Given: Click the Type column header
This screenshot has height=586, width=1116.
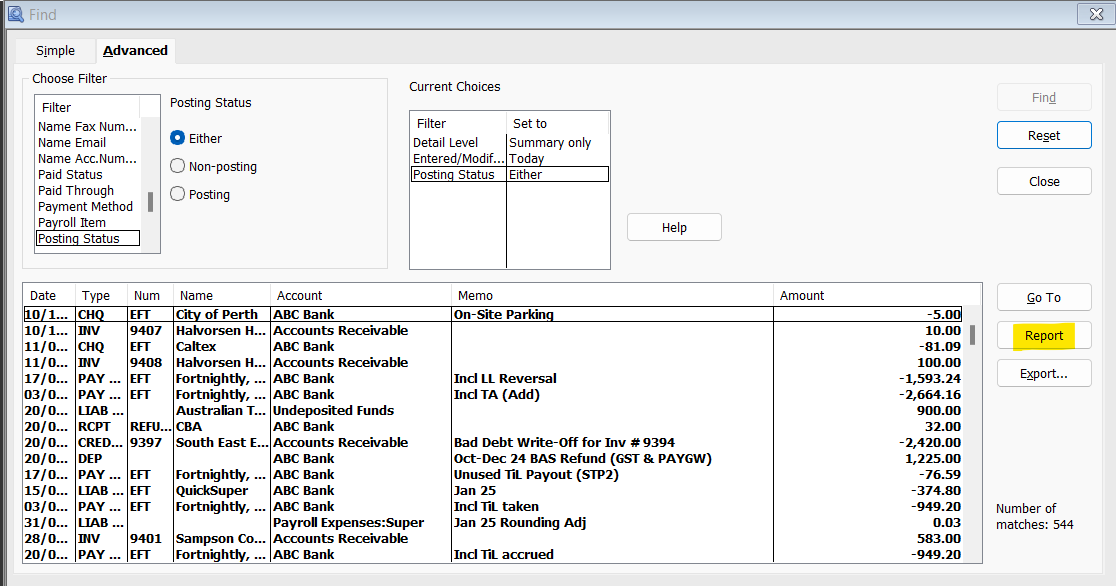Looking at the screenshot, I should [x=101, y=295].
